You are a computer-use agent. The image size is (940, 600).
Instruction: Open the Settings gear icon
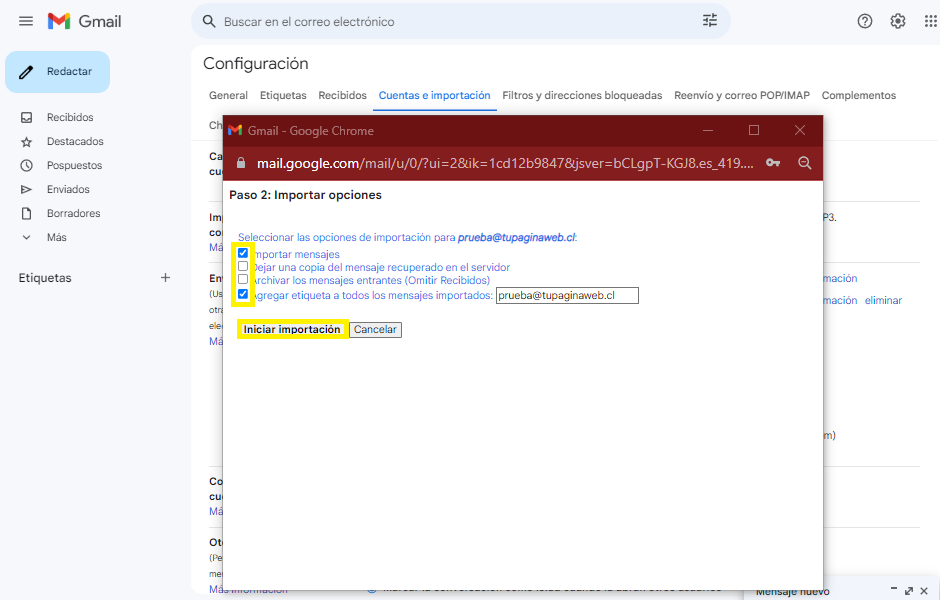(x=898, y=21)
